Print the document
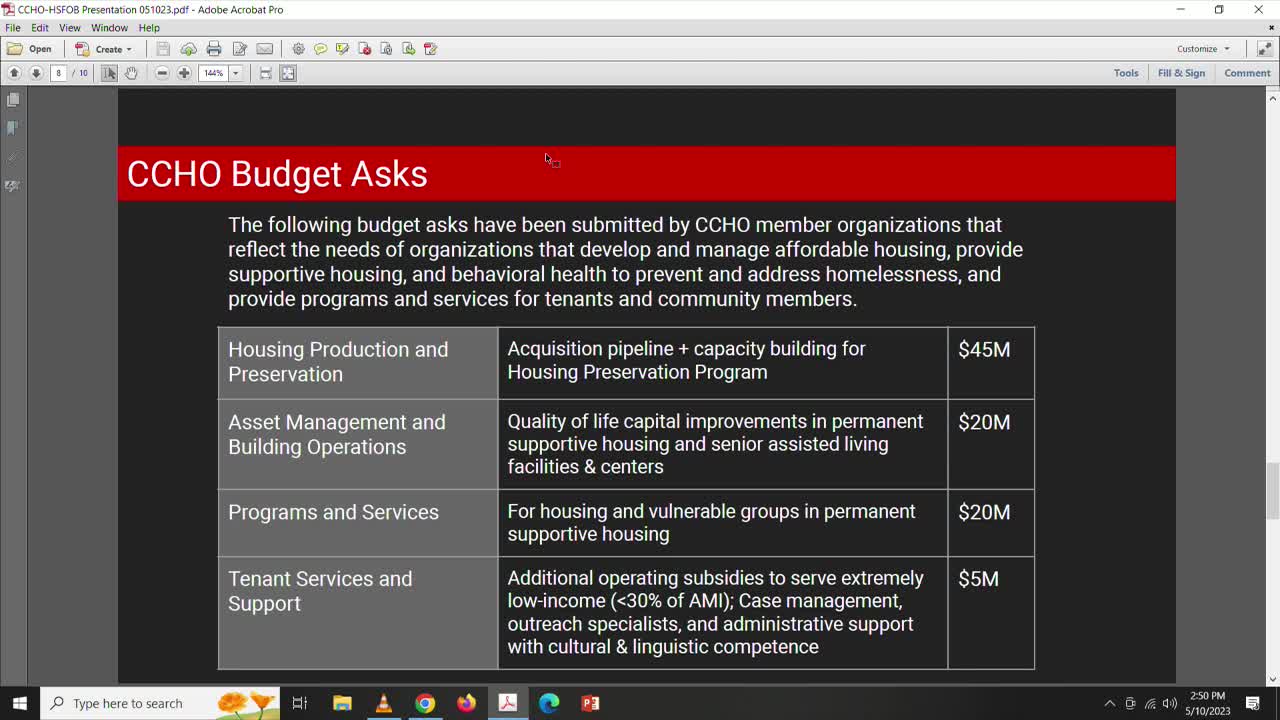Image resolution: width=1280 pixels, height=720 pixels. tap(214, 48)
